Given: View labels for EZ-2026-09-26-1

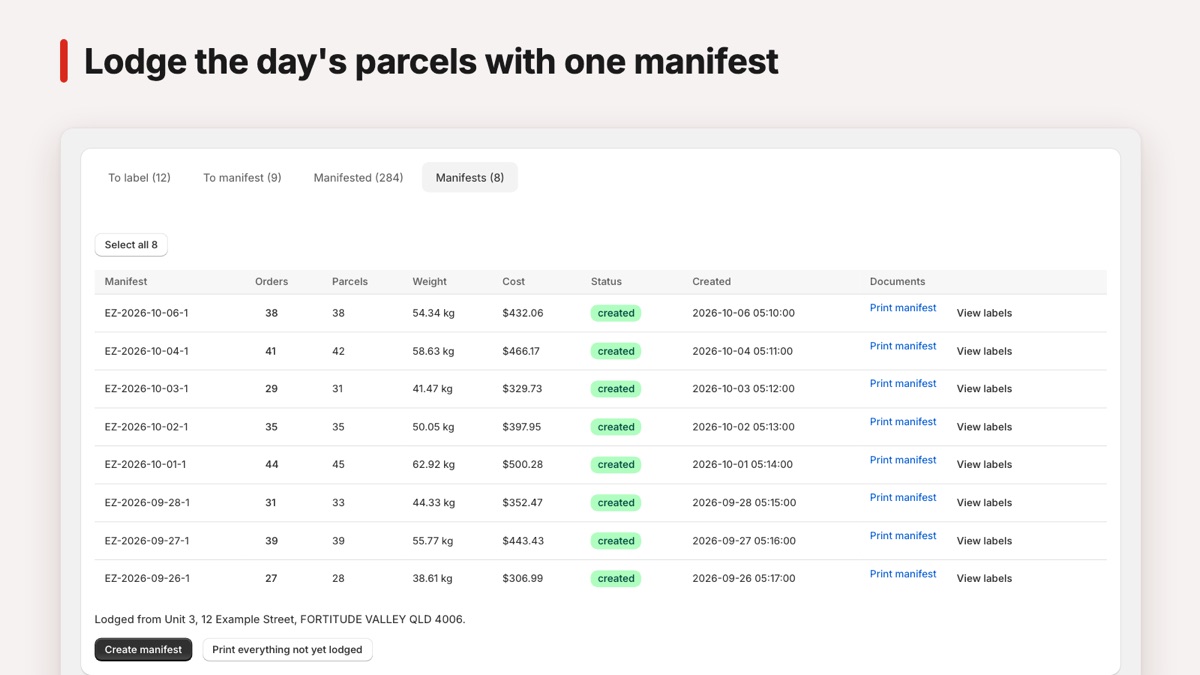Looking at the screenshot, I should point(984,579).
